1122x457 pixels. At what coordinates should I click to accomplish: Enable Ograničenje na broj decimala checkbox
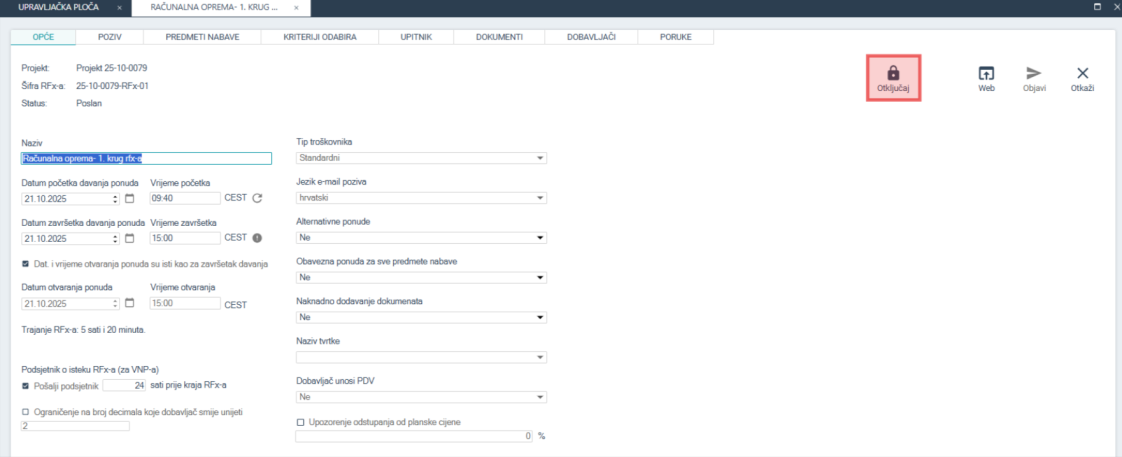26,412
